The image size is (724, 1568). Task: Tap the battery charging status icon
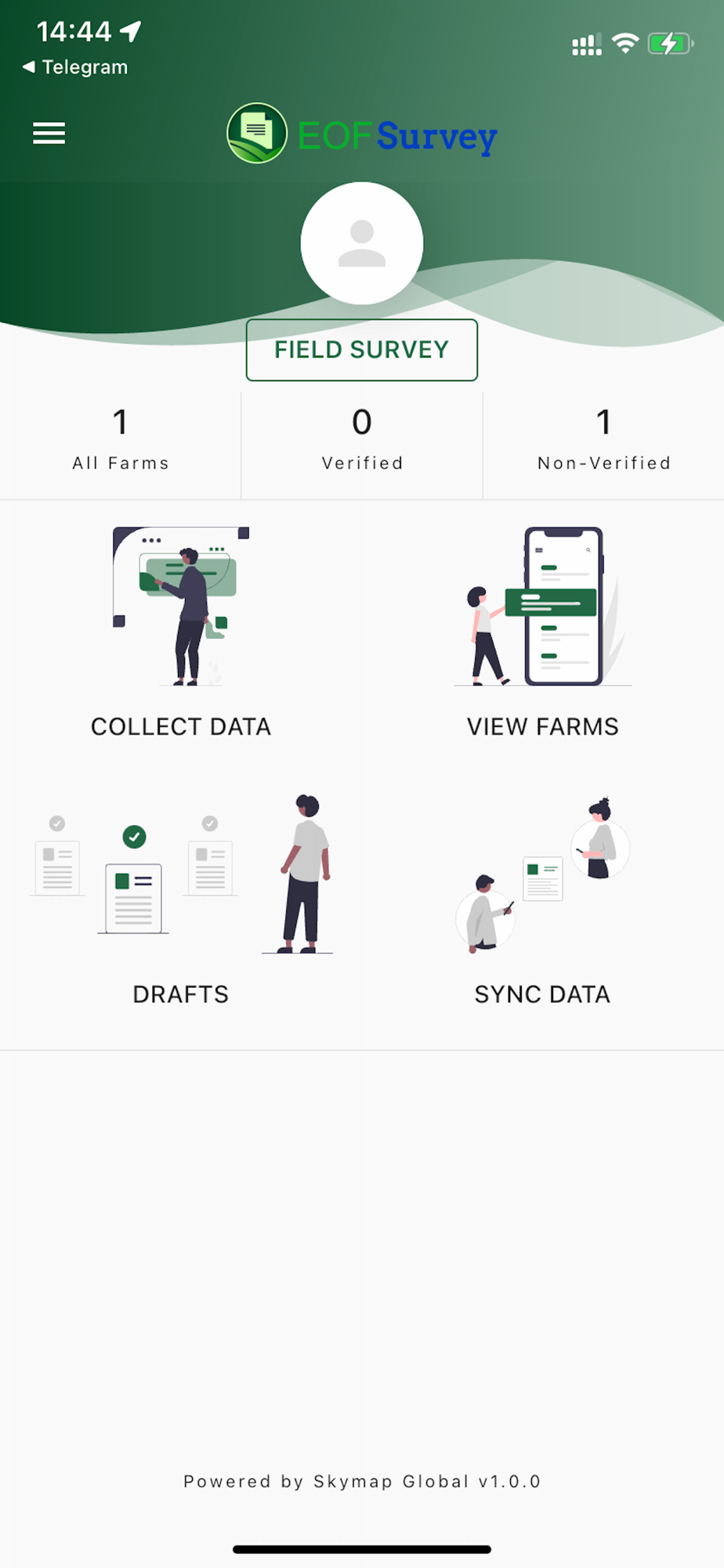click(x=670, y=44)
